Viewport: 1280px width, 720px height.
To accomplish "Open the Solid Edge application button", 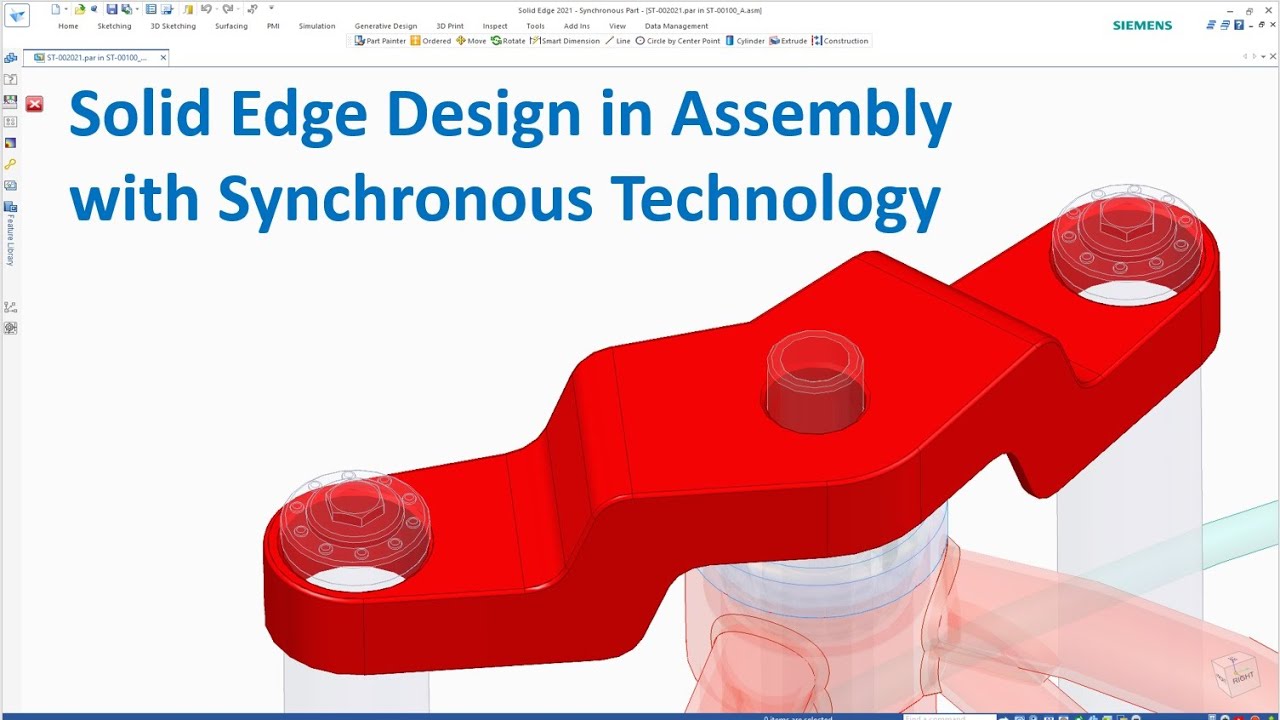I will click(18, 14).
